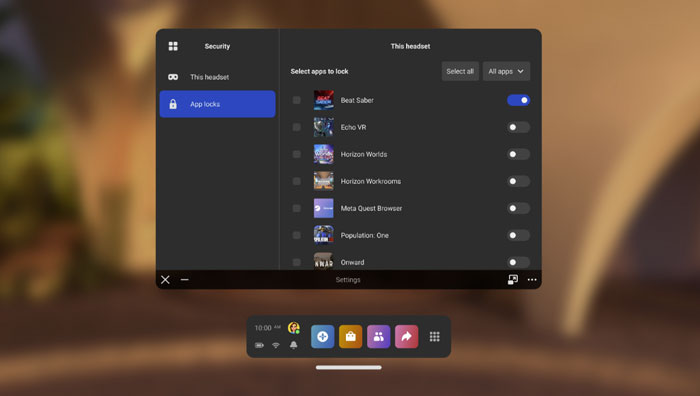
Task: Click the profile avatar in the dock
Action: point(294,328)
